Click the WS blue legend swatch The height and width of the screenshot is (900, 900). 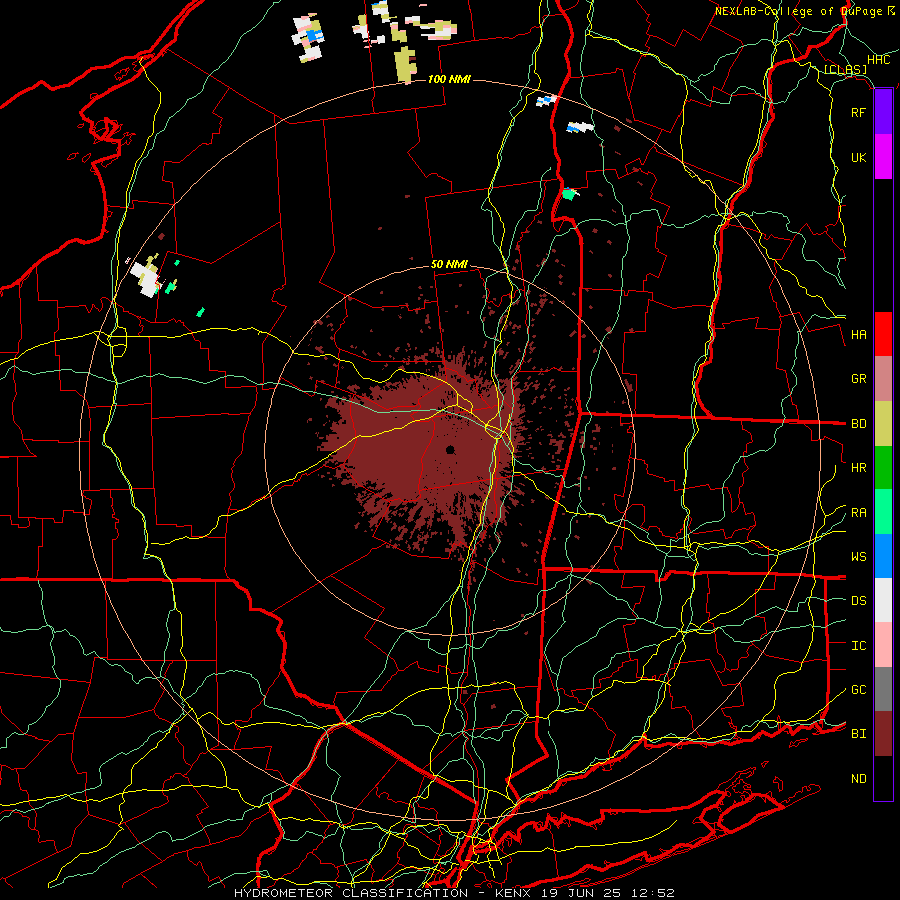click(x=883, y=556)
